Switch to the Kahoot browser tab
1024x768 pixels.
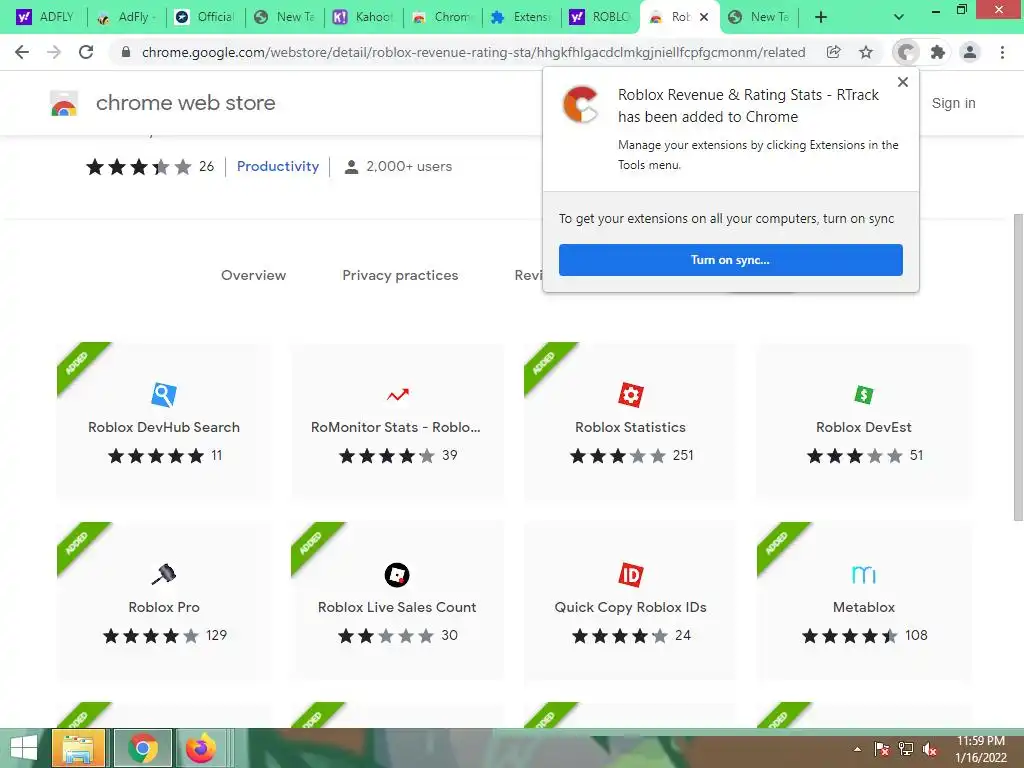363,17
